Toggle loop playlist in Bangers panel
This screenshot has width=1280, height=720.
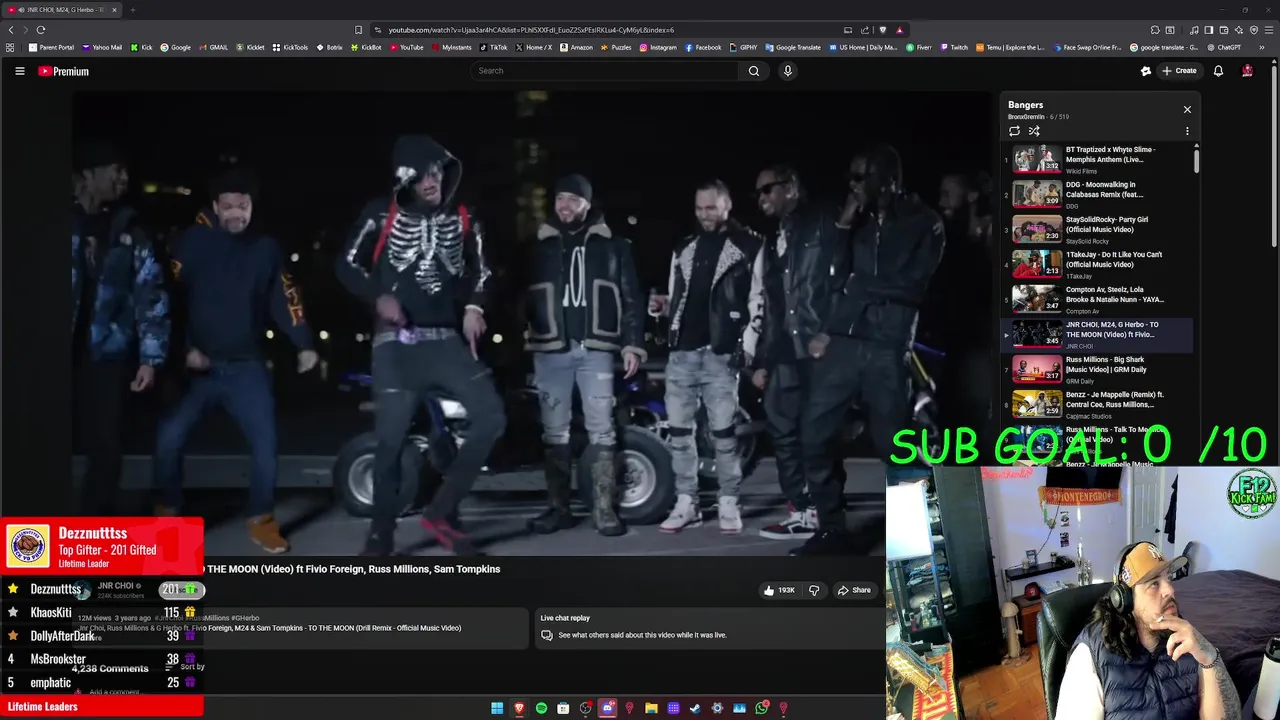tap(1014, 131)
